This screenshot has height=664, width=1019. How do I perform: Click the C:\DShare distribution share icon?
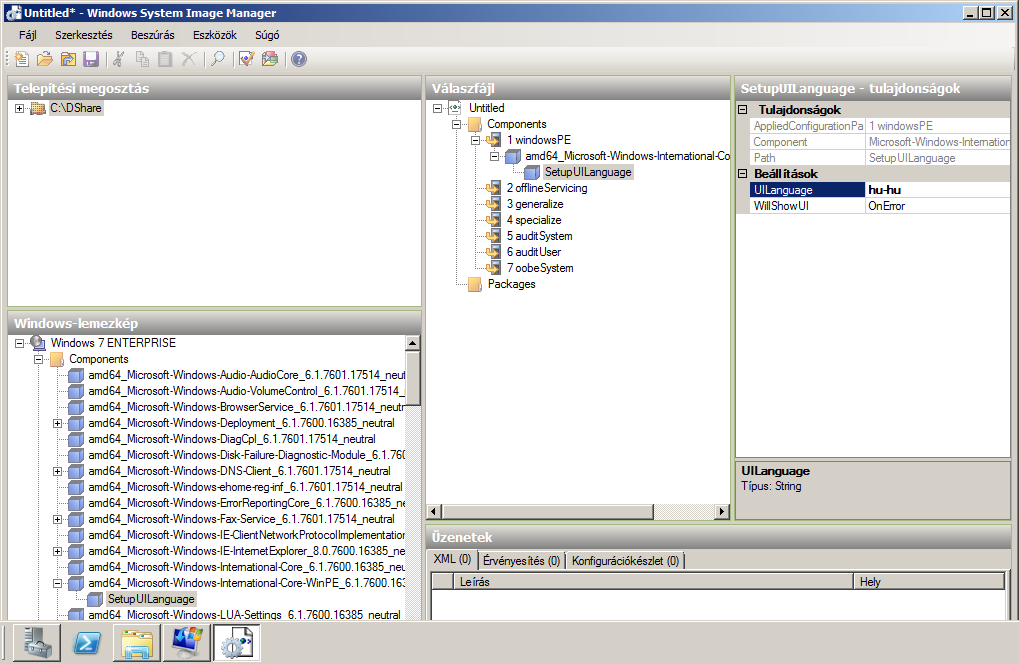(x=38, y=109)
